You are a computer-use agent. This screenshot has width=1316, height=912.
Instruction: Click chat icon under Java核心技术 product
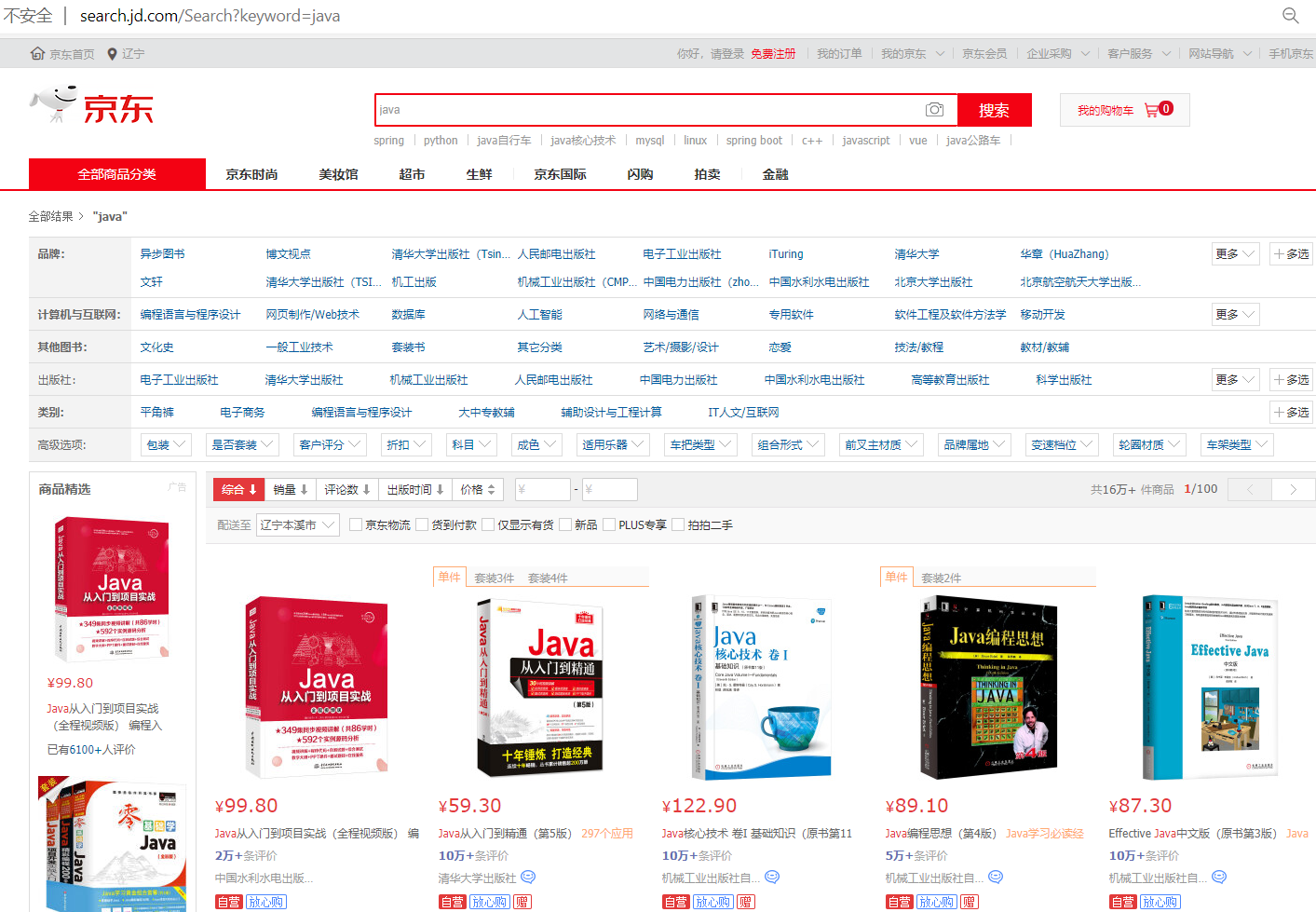click(771, 877)
